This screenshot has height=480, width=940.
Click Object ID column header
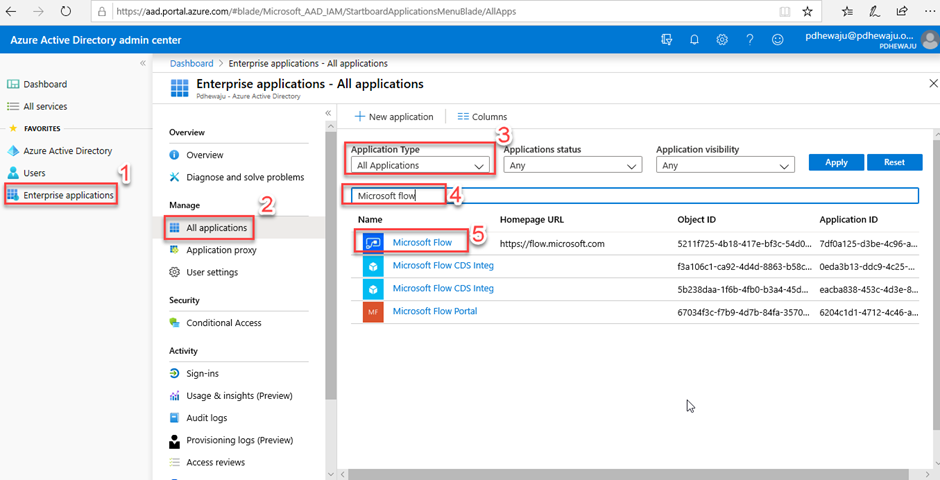coord(697,220)
